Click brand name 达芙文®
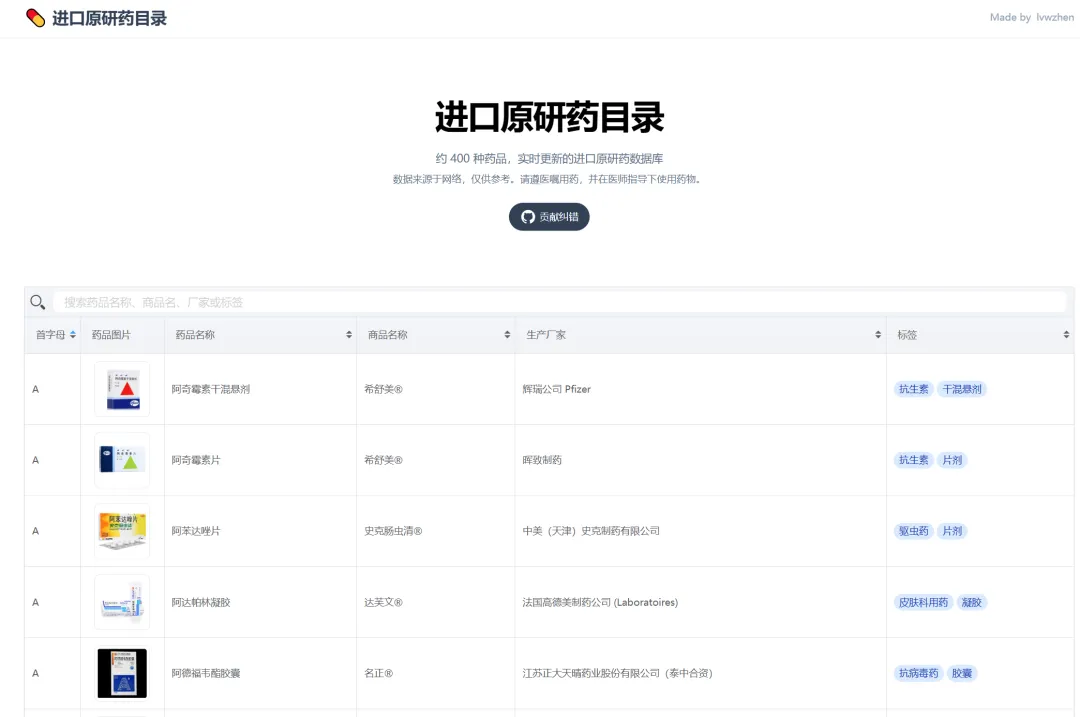Image resolution: width=1080 pixels, height=717 pixels. pos(383,602)
